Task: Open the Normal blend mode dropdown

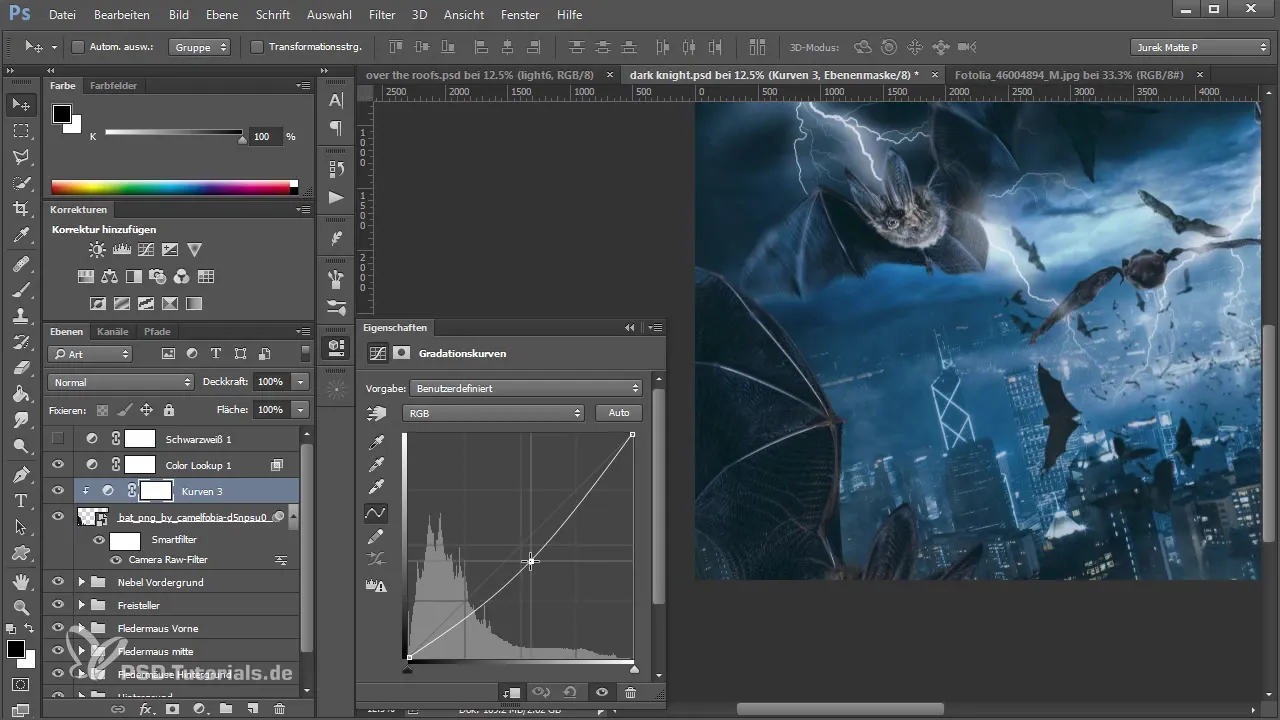Action: (x=120, y=382)
